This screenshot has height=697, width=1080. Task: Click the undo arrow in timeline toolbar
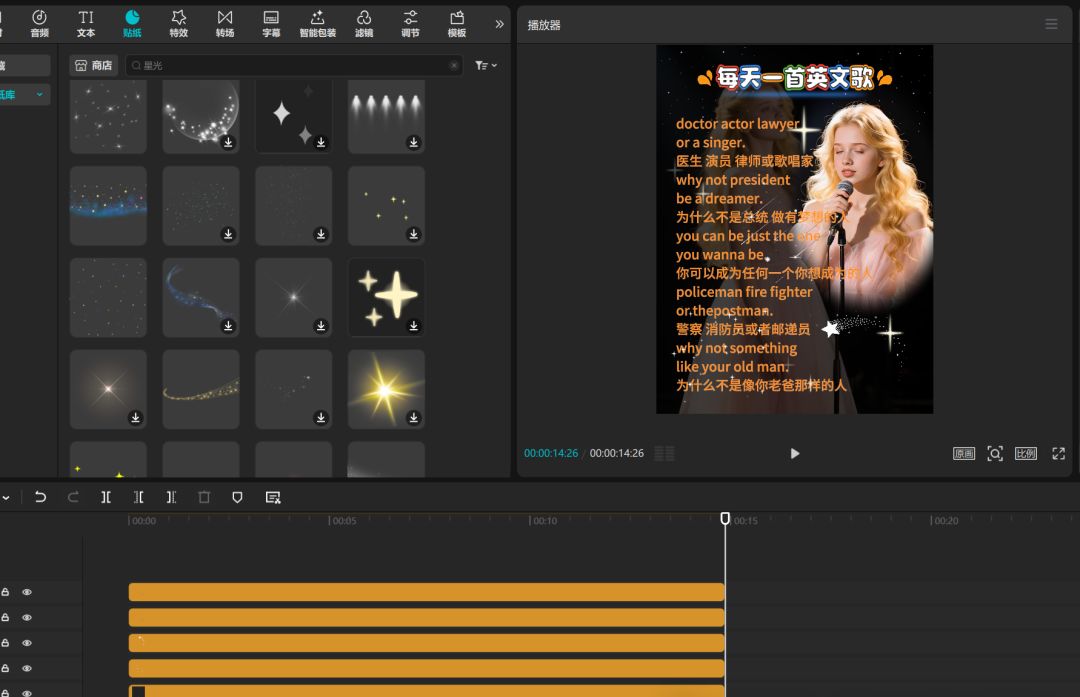(40, 497)
